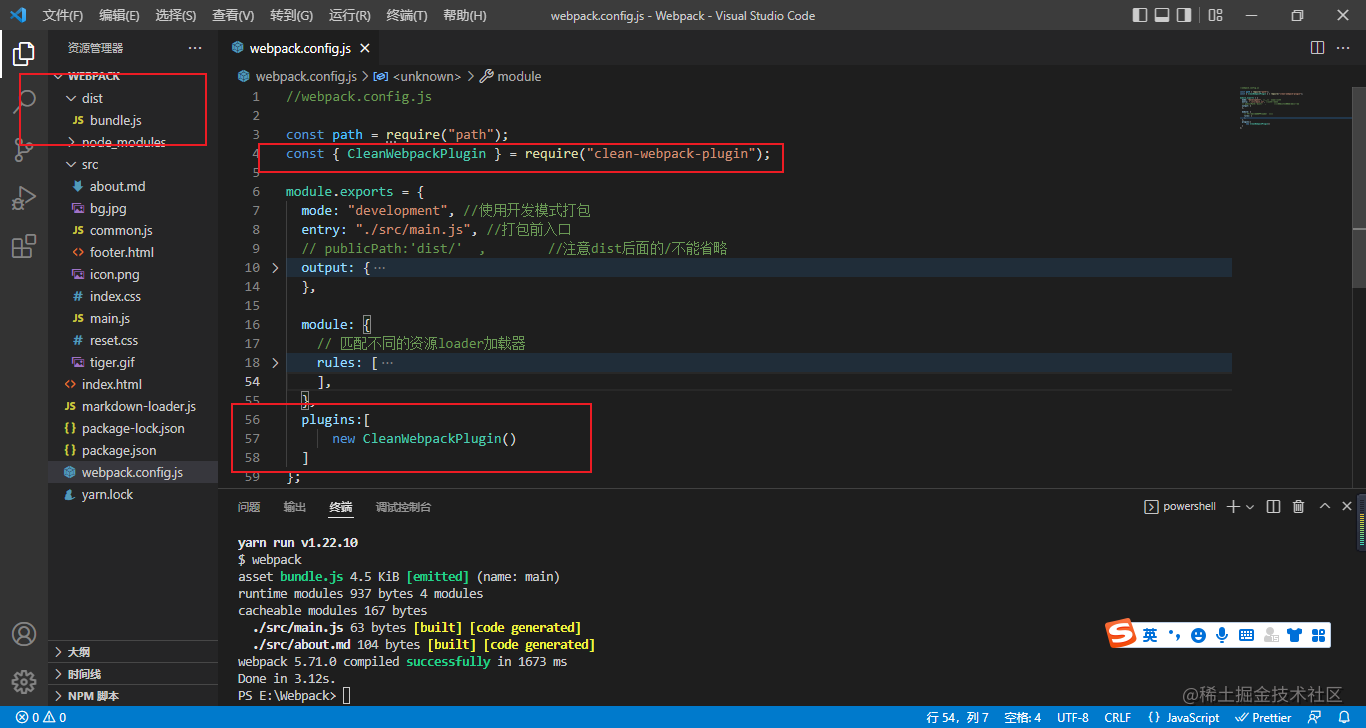
Task: Open the Explorer view in activity bar
Action: click(x=24, y=52)
